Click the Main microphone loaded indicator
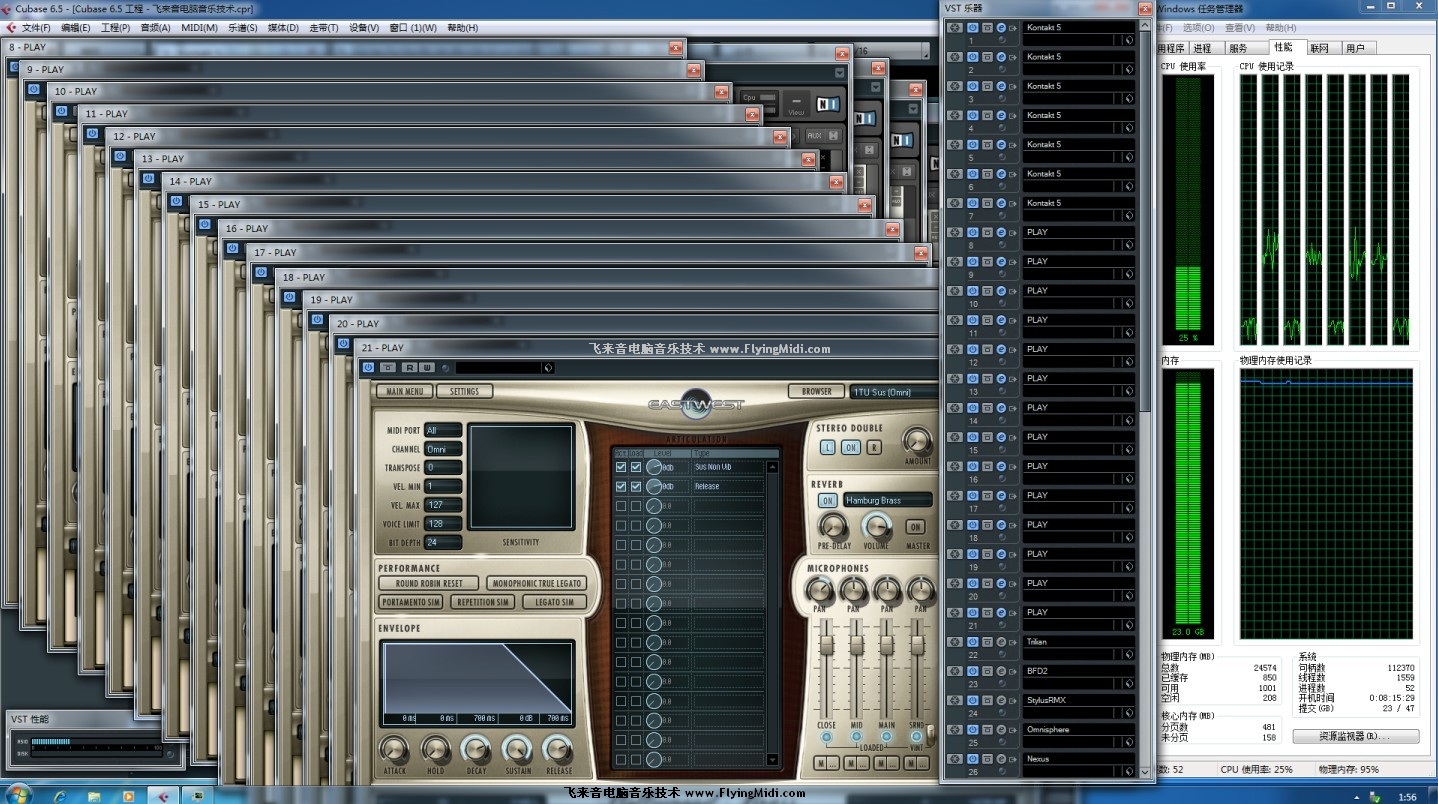Image resolution: width=1438 pixels, height=804 pixels. [886, 736]
